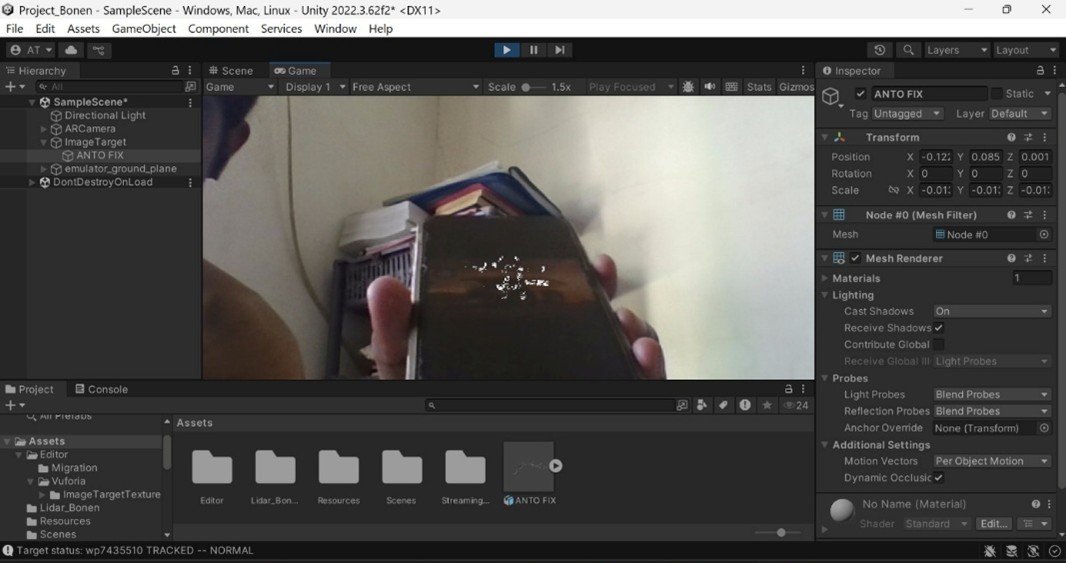1066x563 pixels.
Task: Open the cloud services icon
Action: coord(71,50)
